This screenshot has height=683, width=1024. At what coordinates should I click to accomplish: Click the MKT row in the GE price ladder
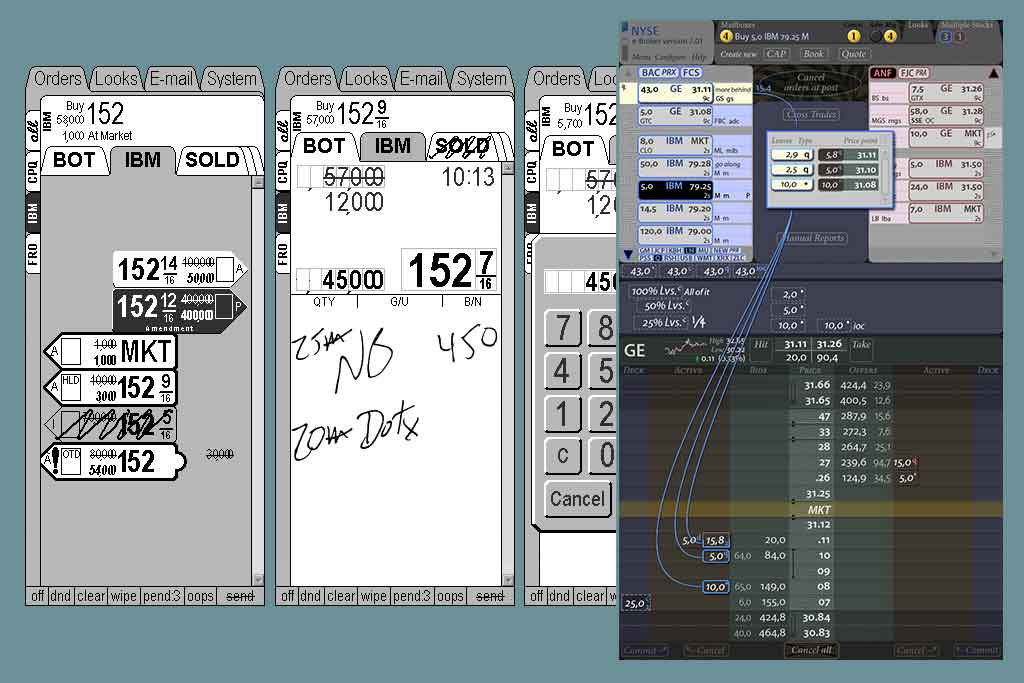[811, 509]
